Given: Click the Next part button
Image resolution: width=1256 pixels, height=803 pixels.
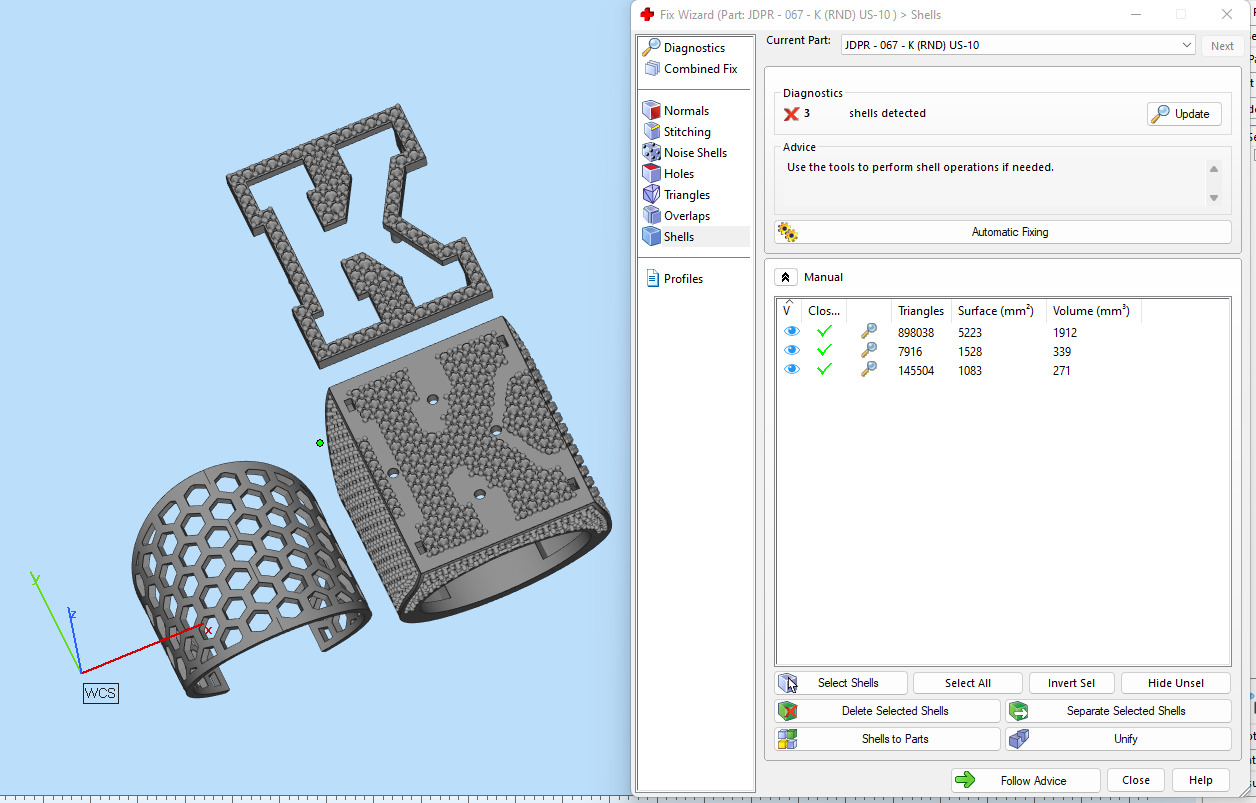Looking at the screenshot, I should pos(1222,46).
